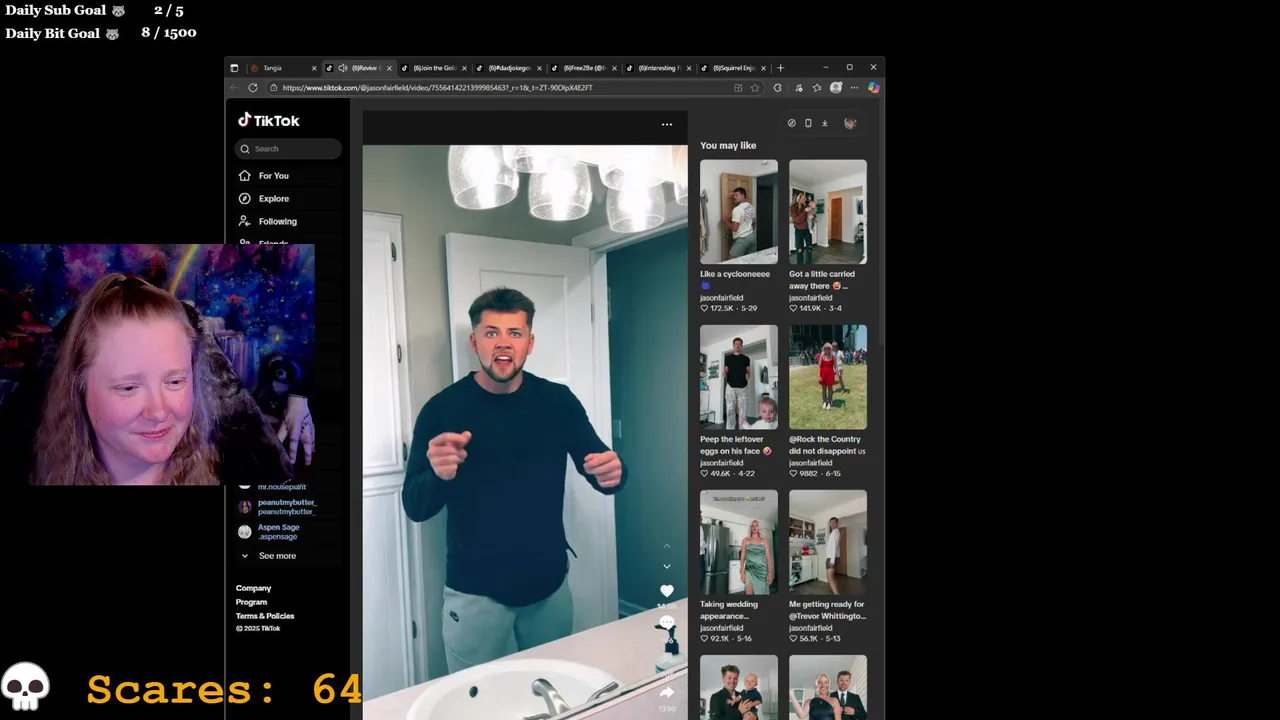The width and height of the screenshot is (1280, 720).
Task: Switch to the '(6)#dadjokege' tab
Action: [x=509, y=68]
